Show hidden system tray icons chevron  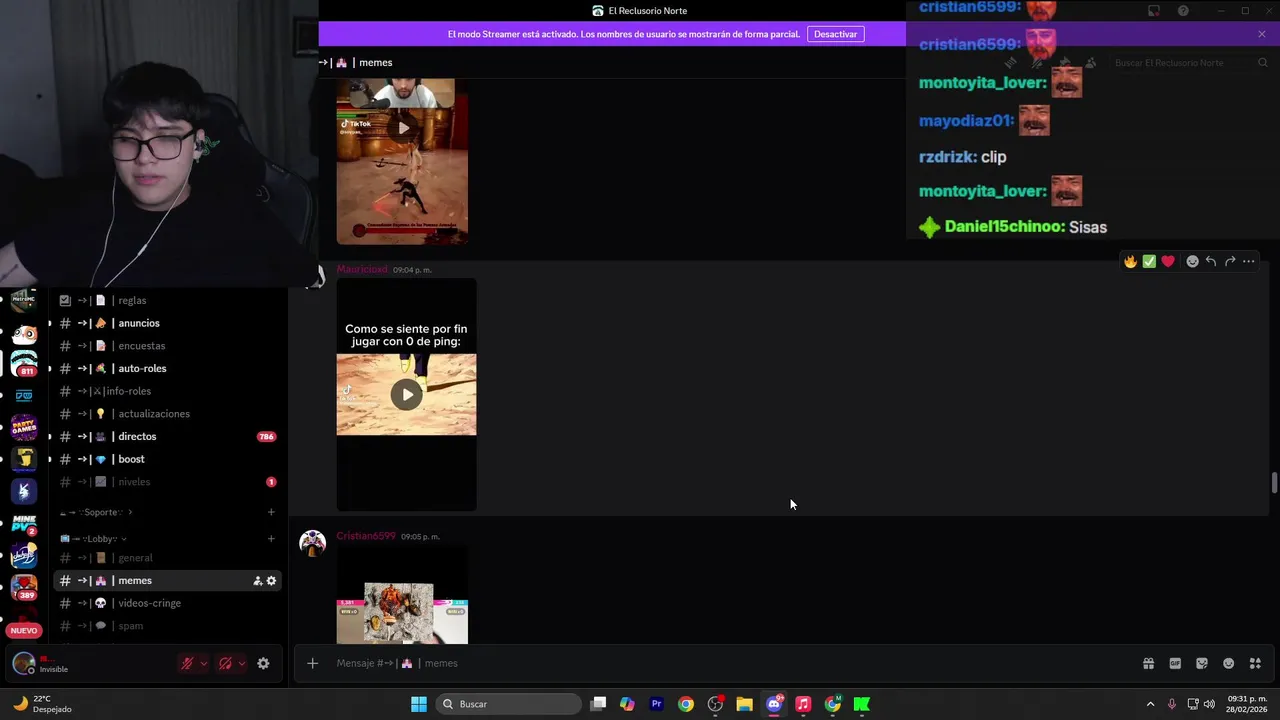pos(1150,704)
